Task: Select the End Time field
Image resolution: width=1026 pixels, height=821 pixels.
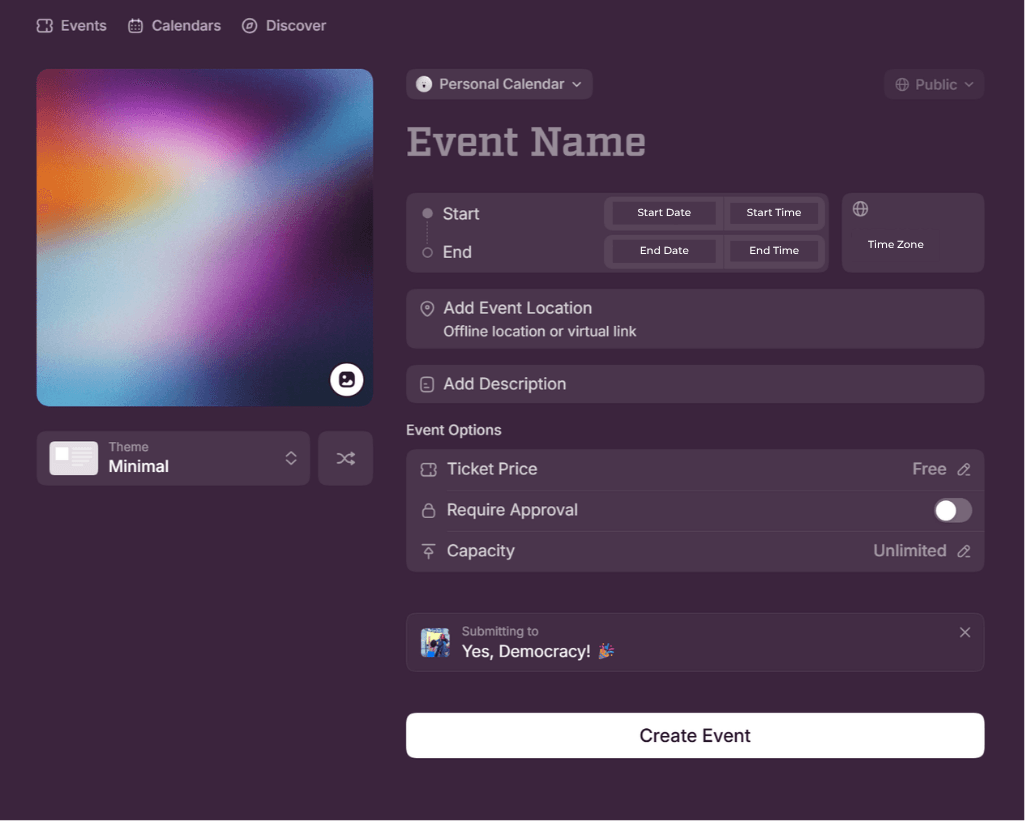Action: tap(773, 251)
